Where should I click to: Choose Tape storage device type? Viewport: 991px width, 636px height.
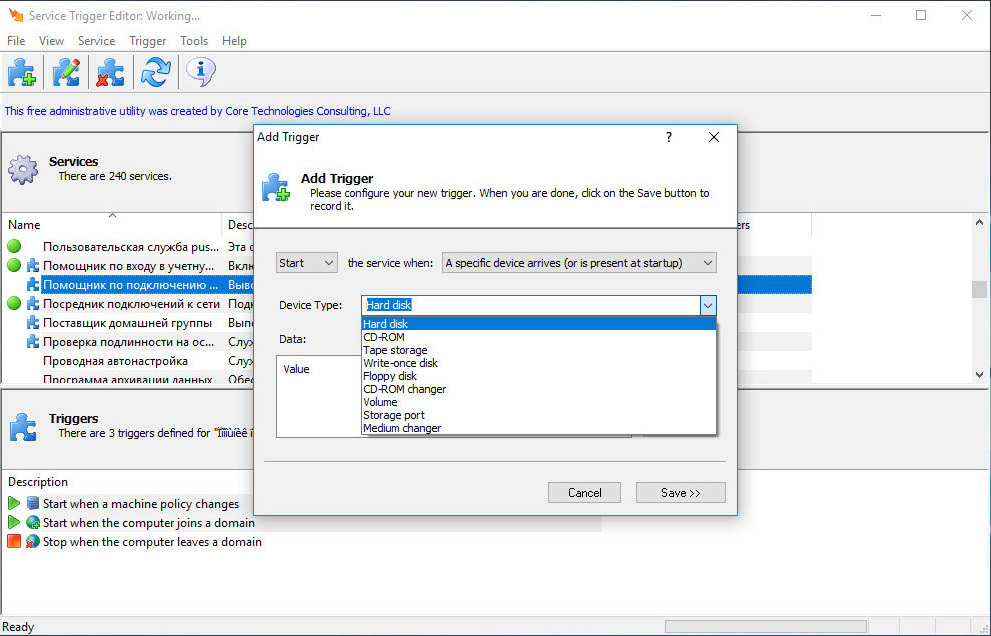pos(538,350)
